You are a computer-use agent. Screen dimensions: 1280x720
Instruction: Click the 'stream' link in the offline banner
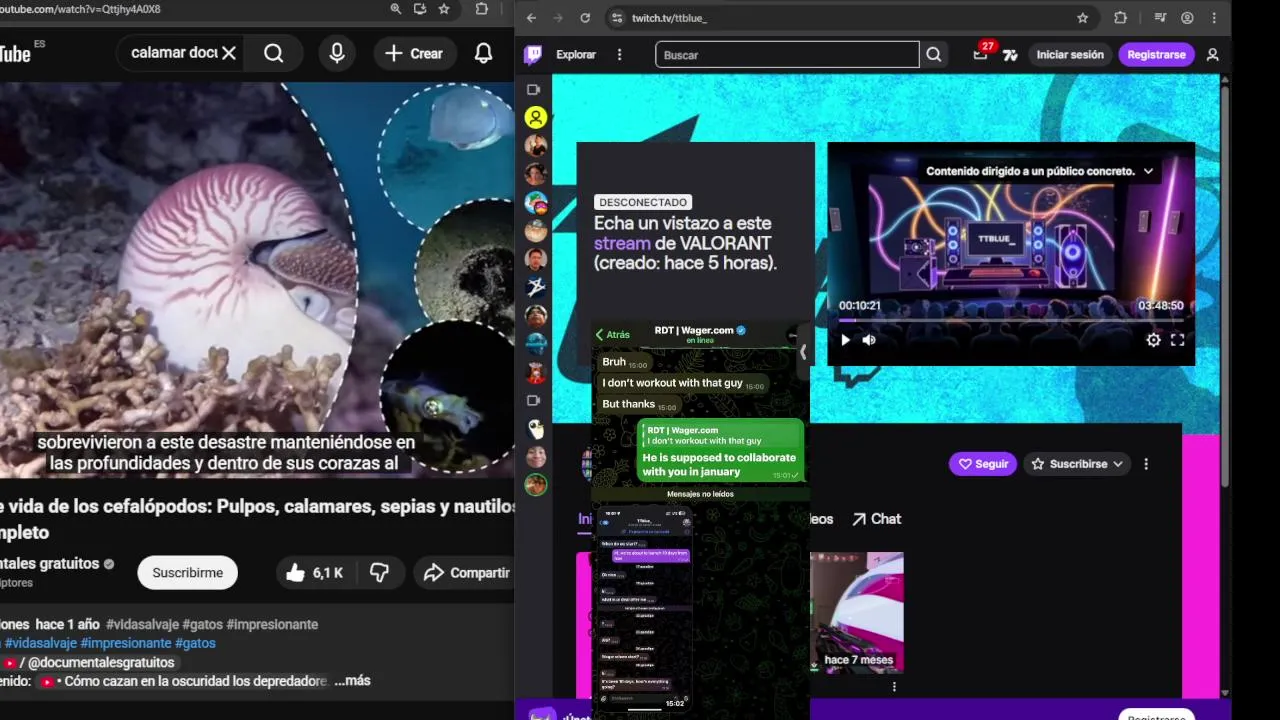pyautogui.click(x=622, y=243)
